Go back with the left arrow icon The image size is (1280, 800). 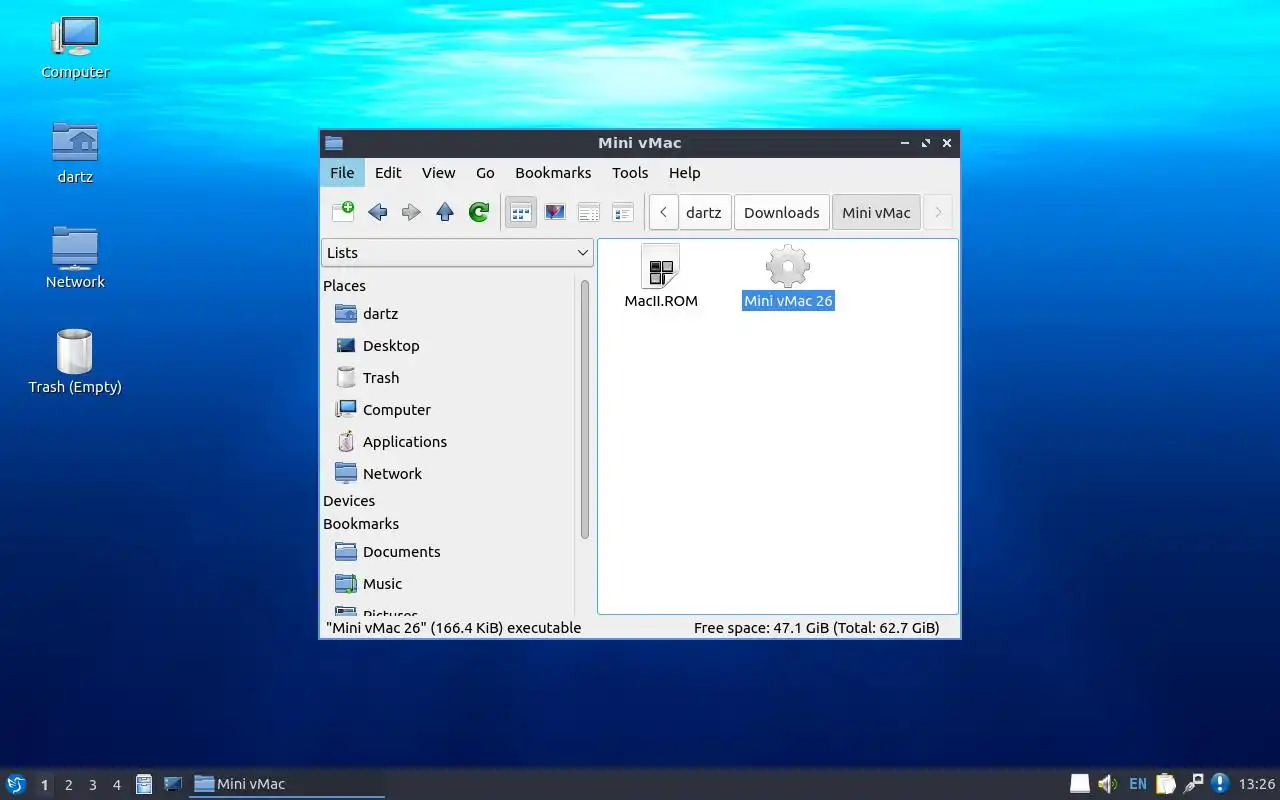(377, 212)
